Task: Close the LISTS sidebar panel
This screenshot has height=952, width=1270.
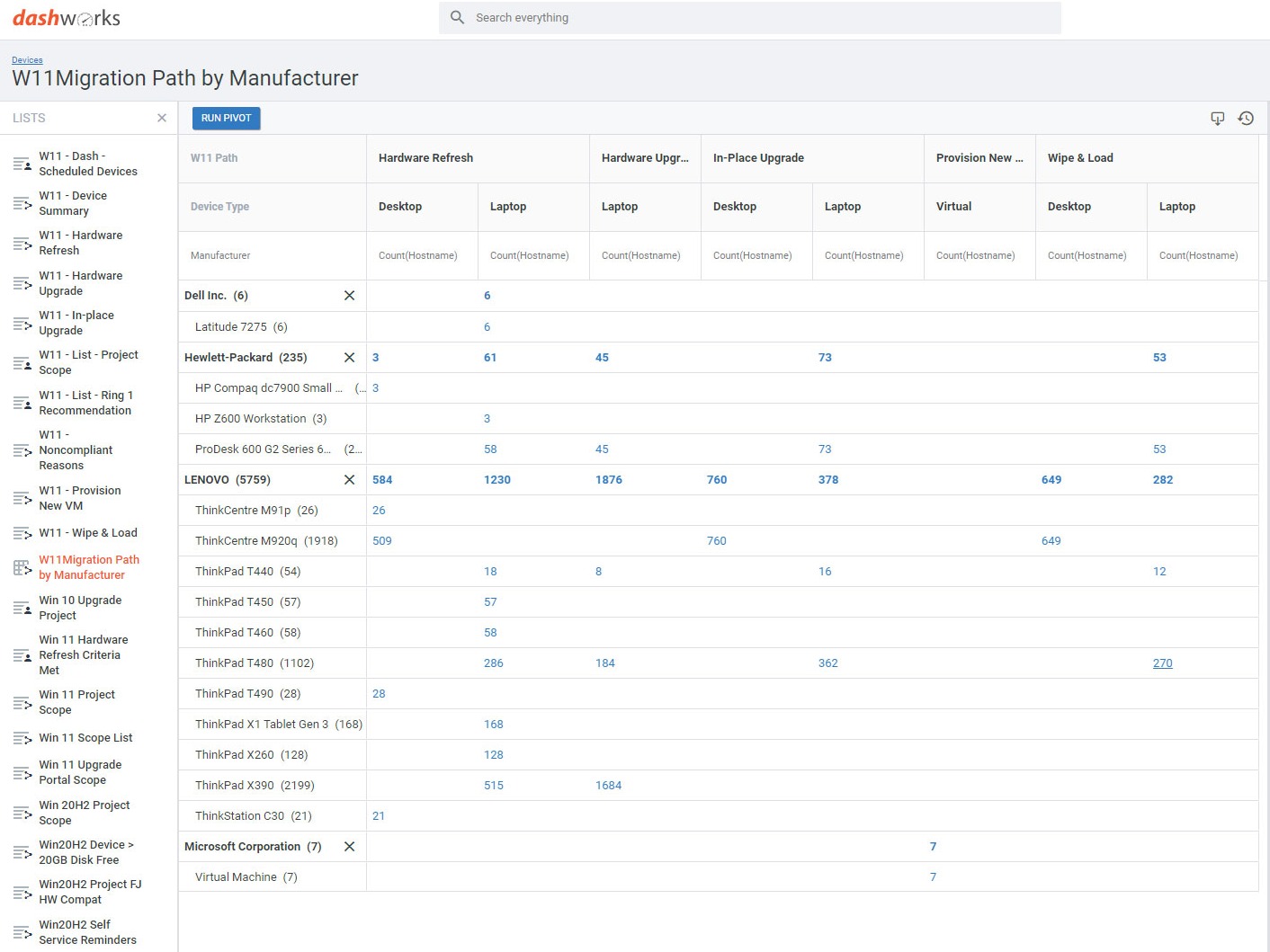Action: [162, 118]
